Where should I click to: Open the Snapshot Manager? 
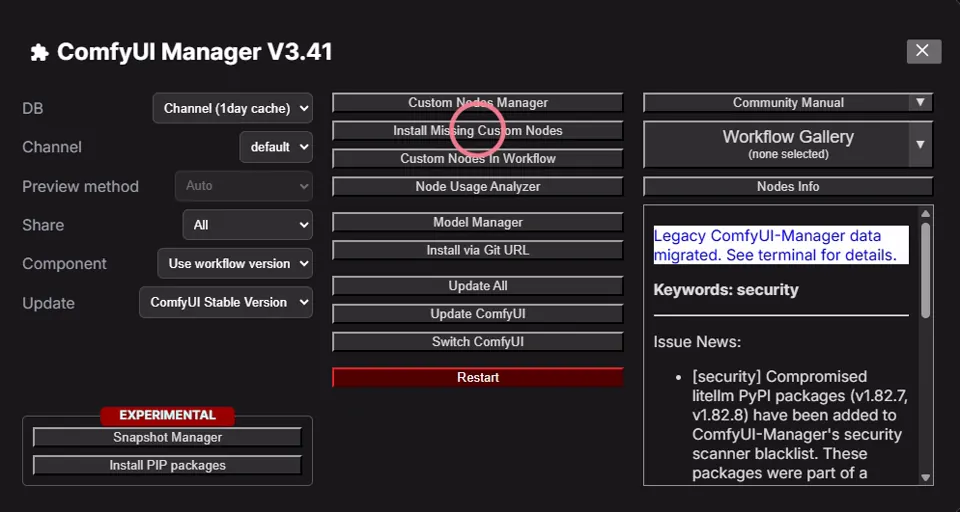click(x=167, y=437)
